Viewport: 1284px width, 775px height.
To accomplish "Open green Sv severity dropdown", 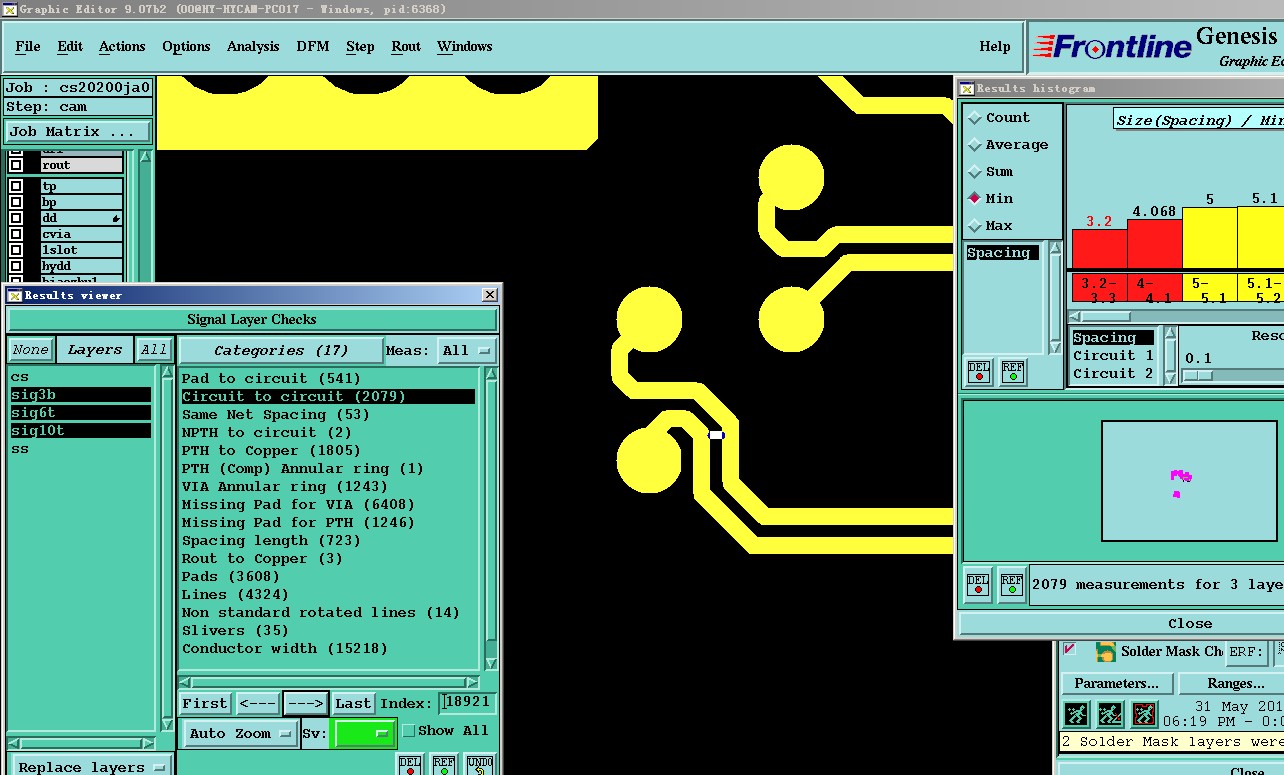I will pyautogui.click(x=364, y=733).
